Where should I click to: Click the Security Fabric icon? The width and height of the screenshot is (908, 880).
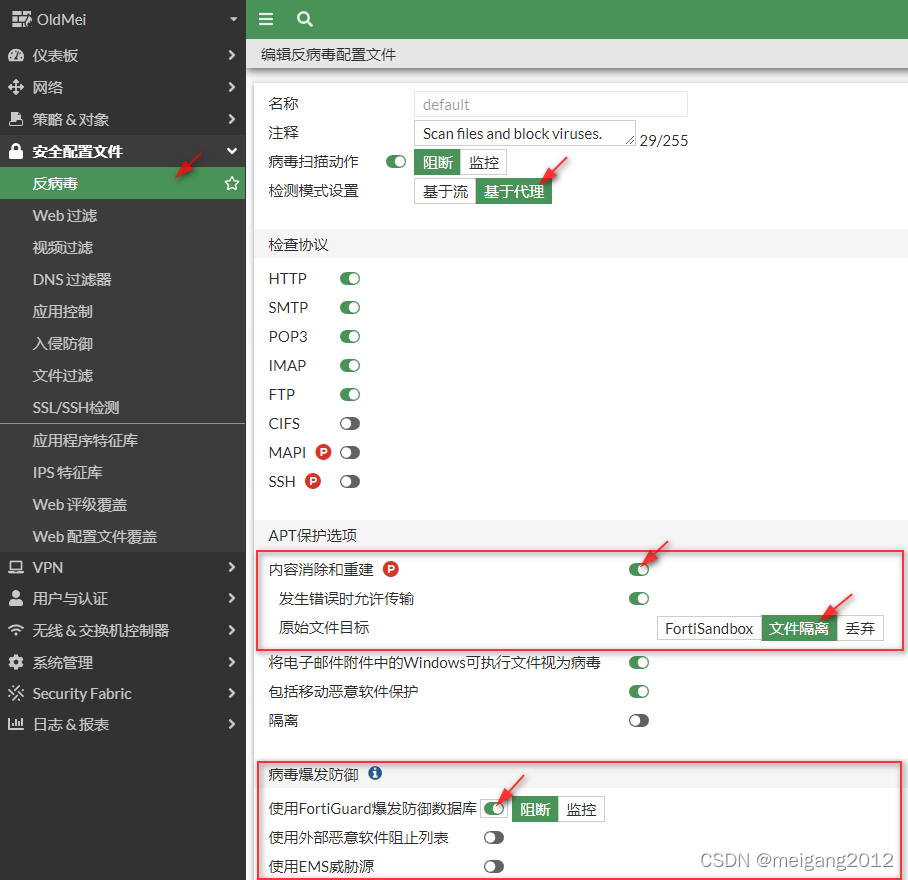coord(16,693)
